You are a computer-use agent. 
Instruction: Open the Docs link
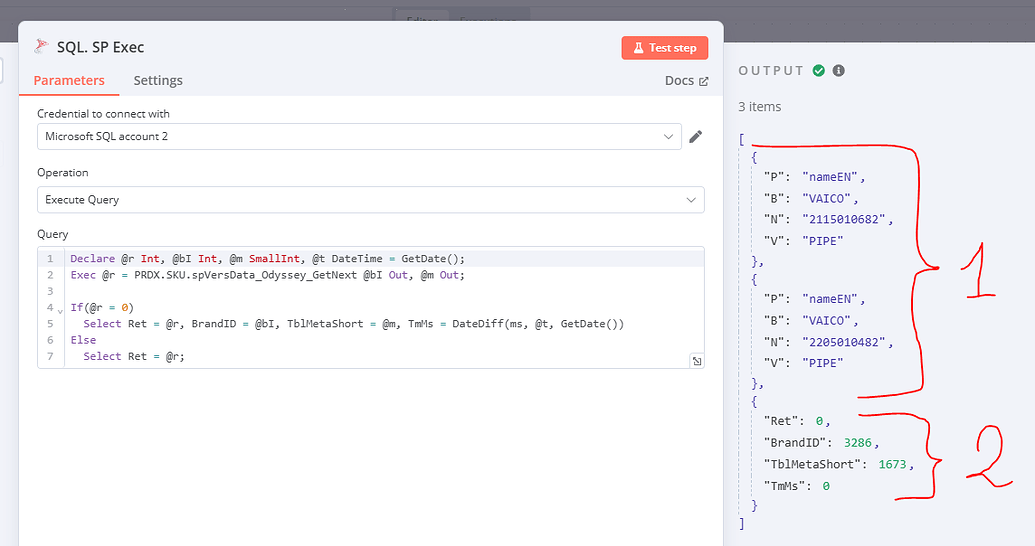click(x=679, y=81)
